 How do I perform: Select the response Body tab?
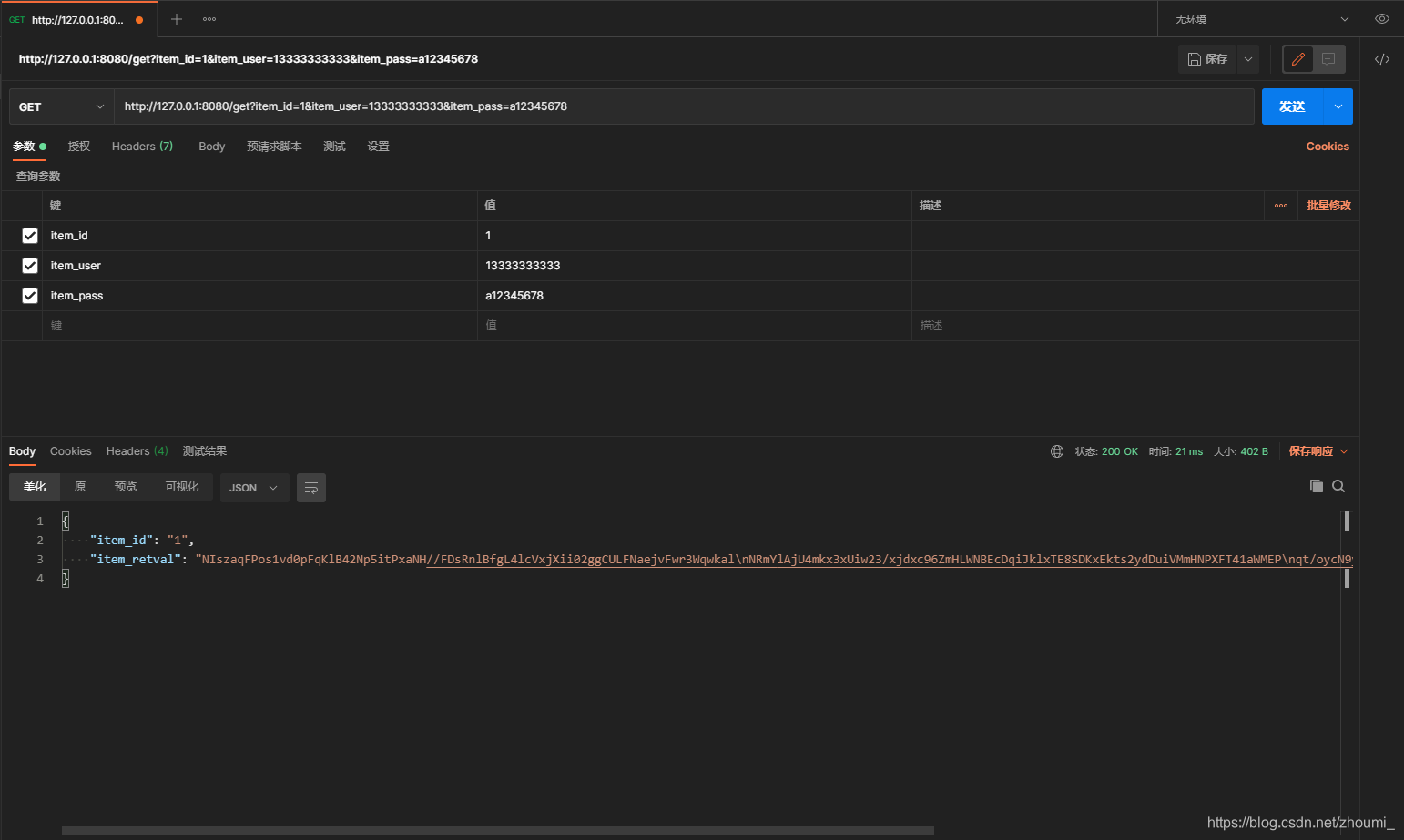coord(22,451)
